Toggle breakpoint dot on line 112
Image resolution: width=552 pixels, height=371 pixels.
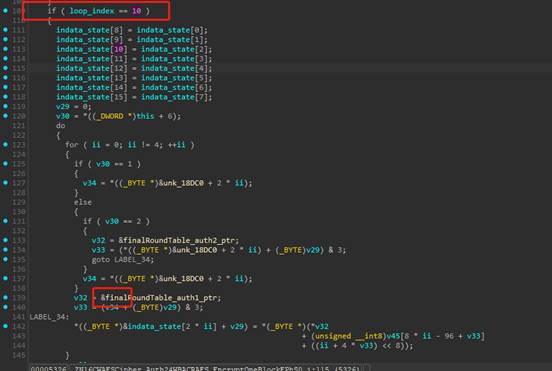click(x=6, y=39)
